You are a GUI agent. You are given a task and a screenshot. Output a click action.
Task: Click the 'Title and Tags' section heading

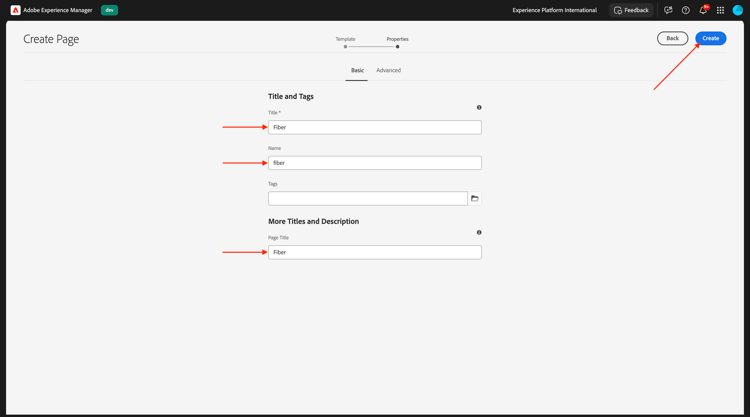291,96
